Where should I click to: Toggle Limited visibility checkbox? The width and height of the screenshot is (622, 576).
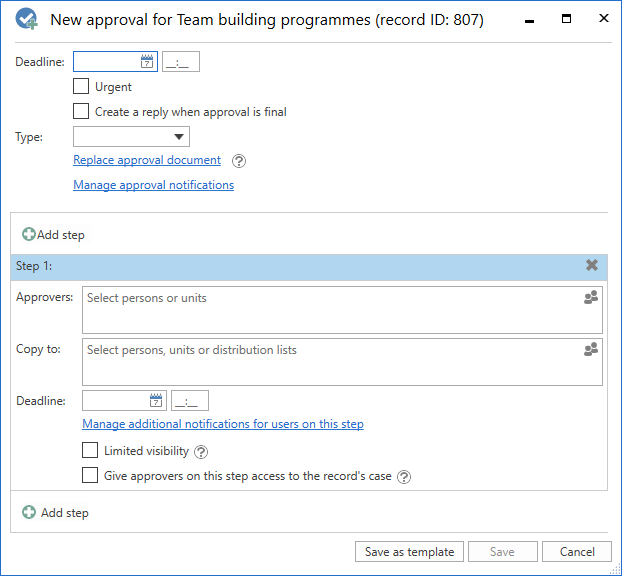pyautogui.click(x=90, y=451)
